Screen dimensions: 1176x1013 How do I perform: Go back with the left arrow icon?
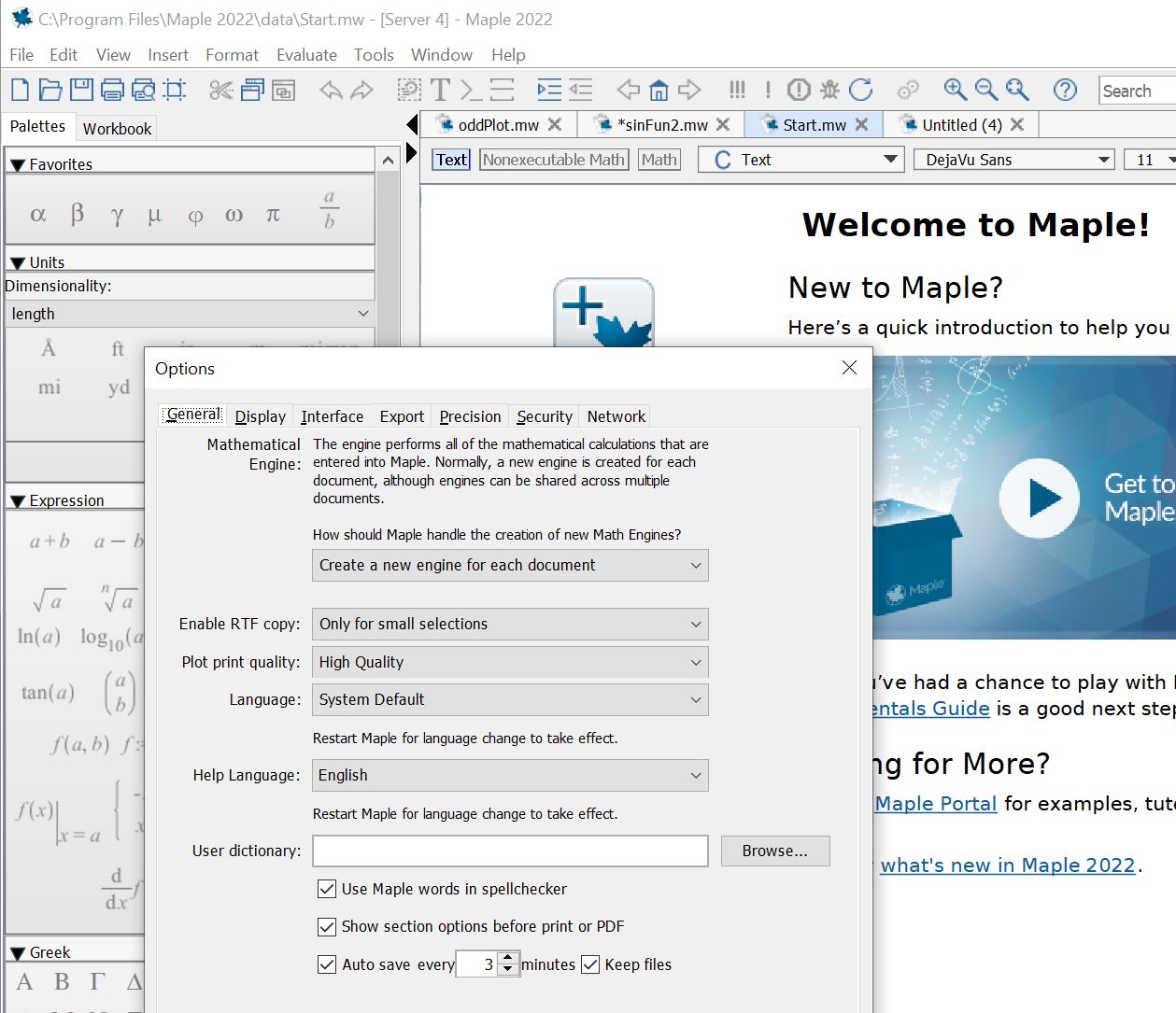629,90
